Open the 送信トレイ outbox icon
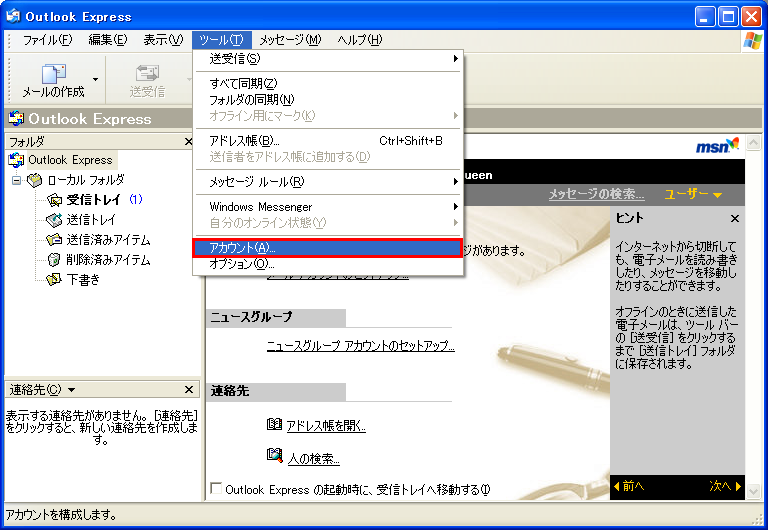The image size is (768, 530). pyautogui.click(x=54, y=220)
